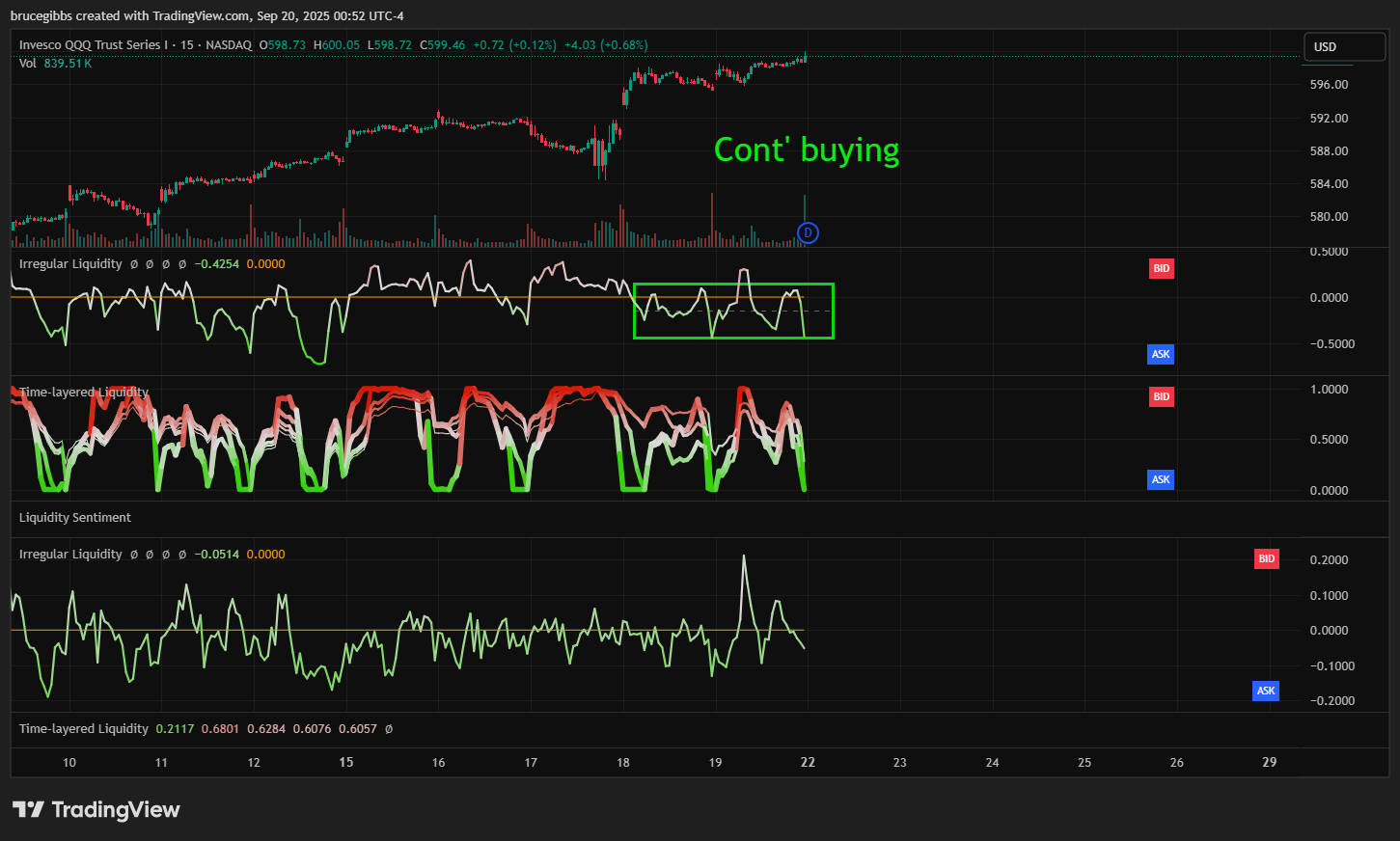The width and height of the screenshot is (1400, 841).
Task: Click the 596.00 price scale label
Action: [x=1329, y=85]
